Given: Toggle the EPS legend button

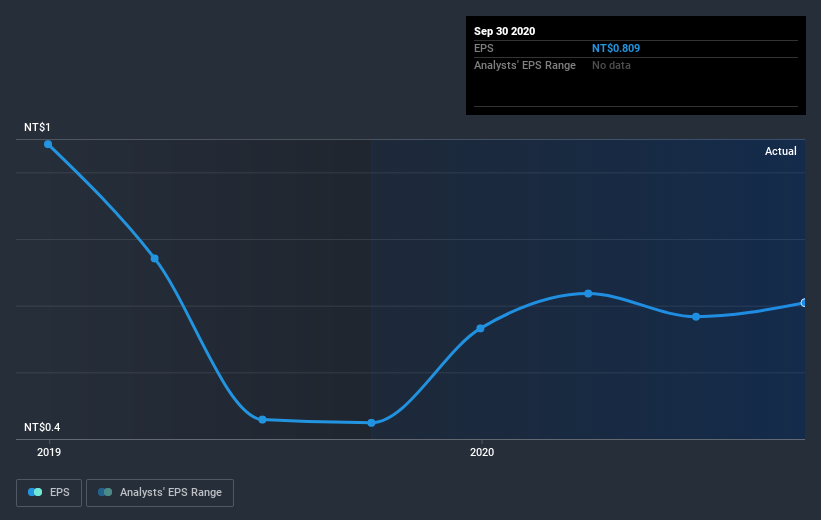Looking at the screenshot, I should [x=49, y=493].
